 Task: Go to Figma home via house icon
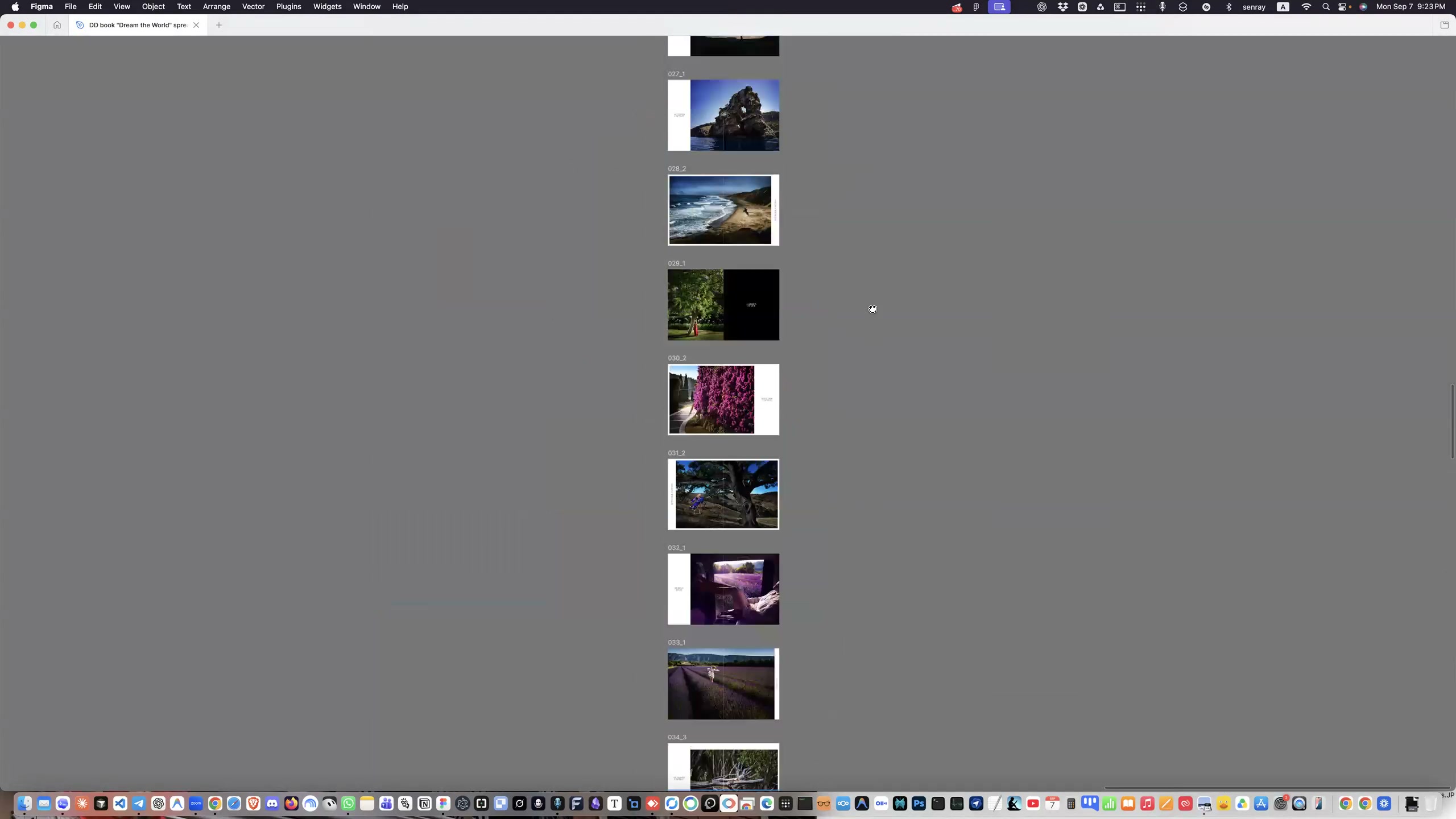pyautogui.click(x=57, y=25)
